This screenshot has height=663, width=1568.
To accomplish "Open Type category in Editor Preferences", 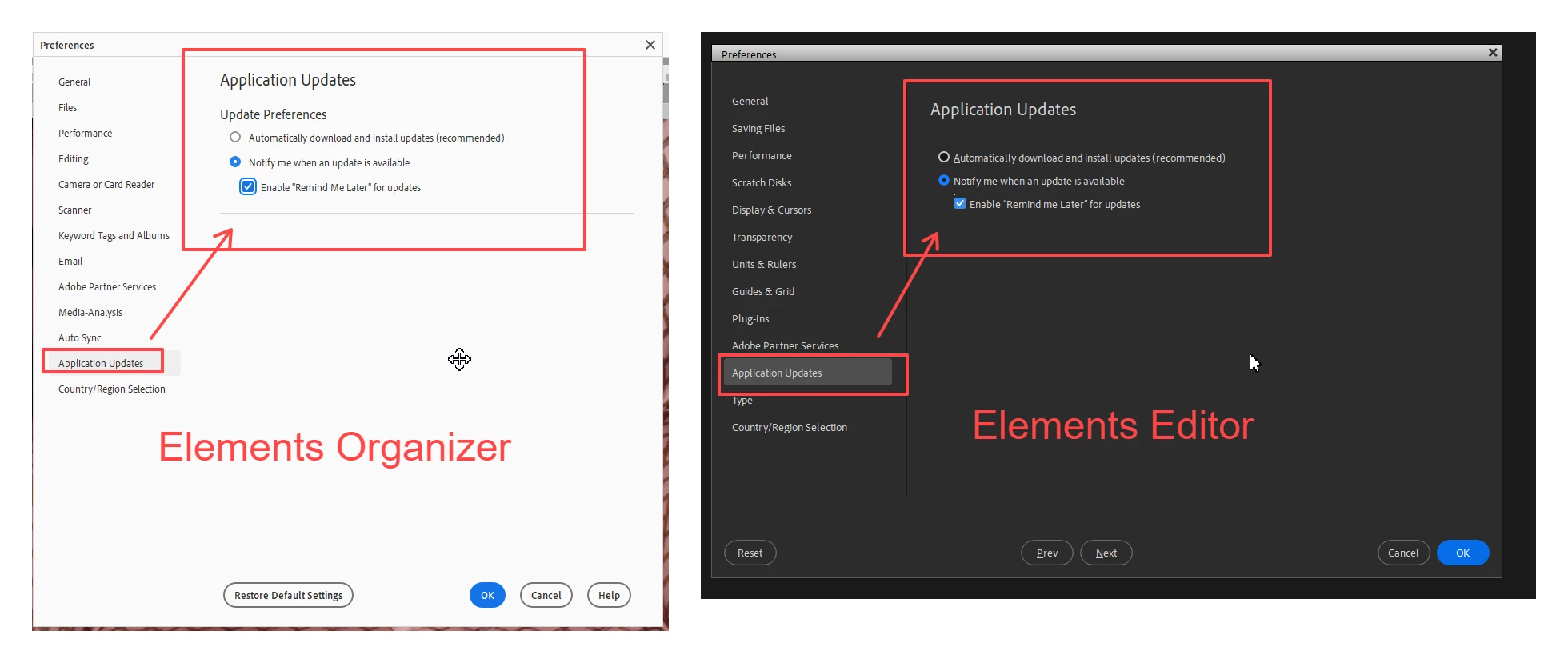I will pos(742,400).
